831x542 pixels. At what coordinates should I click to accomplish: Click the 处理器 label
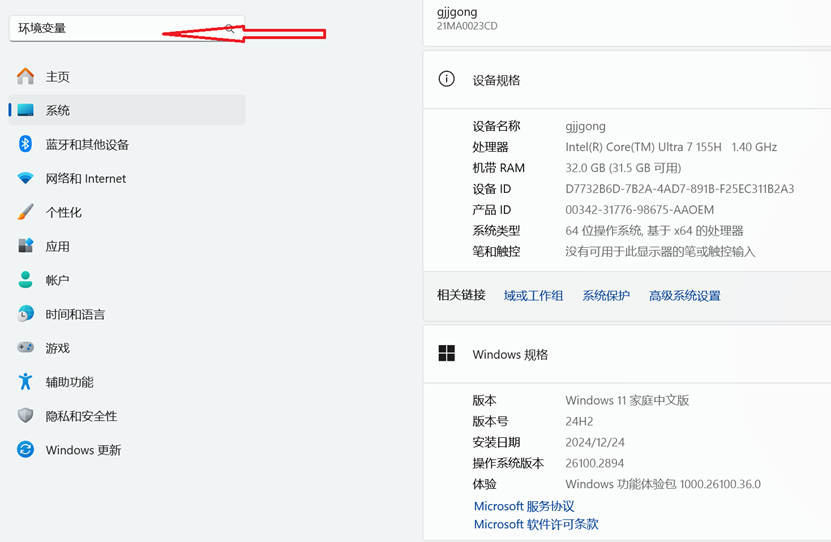point(490,147)
